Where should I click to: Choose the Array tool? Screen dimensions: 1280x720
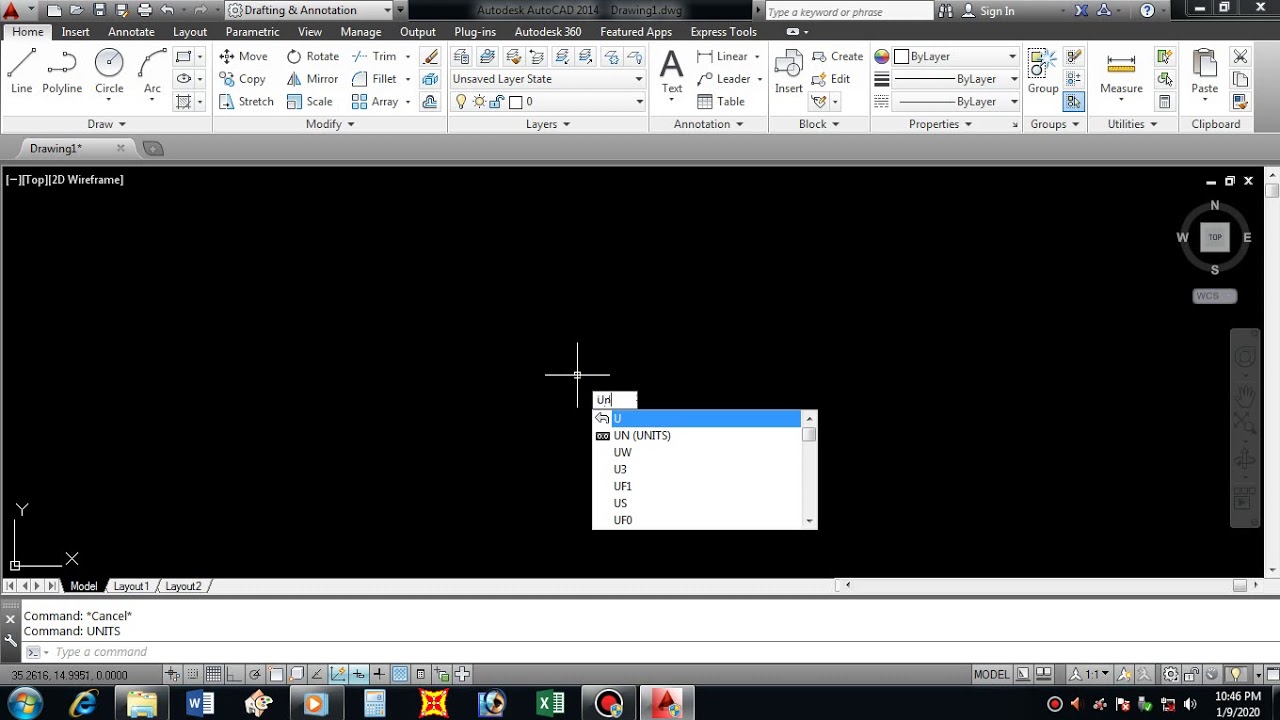pyautogui.click(x=376, y=101)
